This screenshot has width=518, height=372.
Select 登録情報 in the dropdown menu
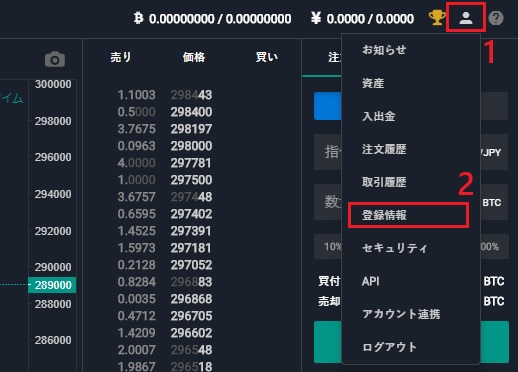[x=384, y=215]
